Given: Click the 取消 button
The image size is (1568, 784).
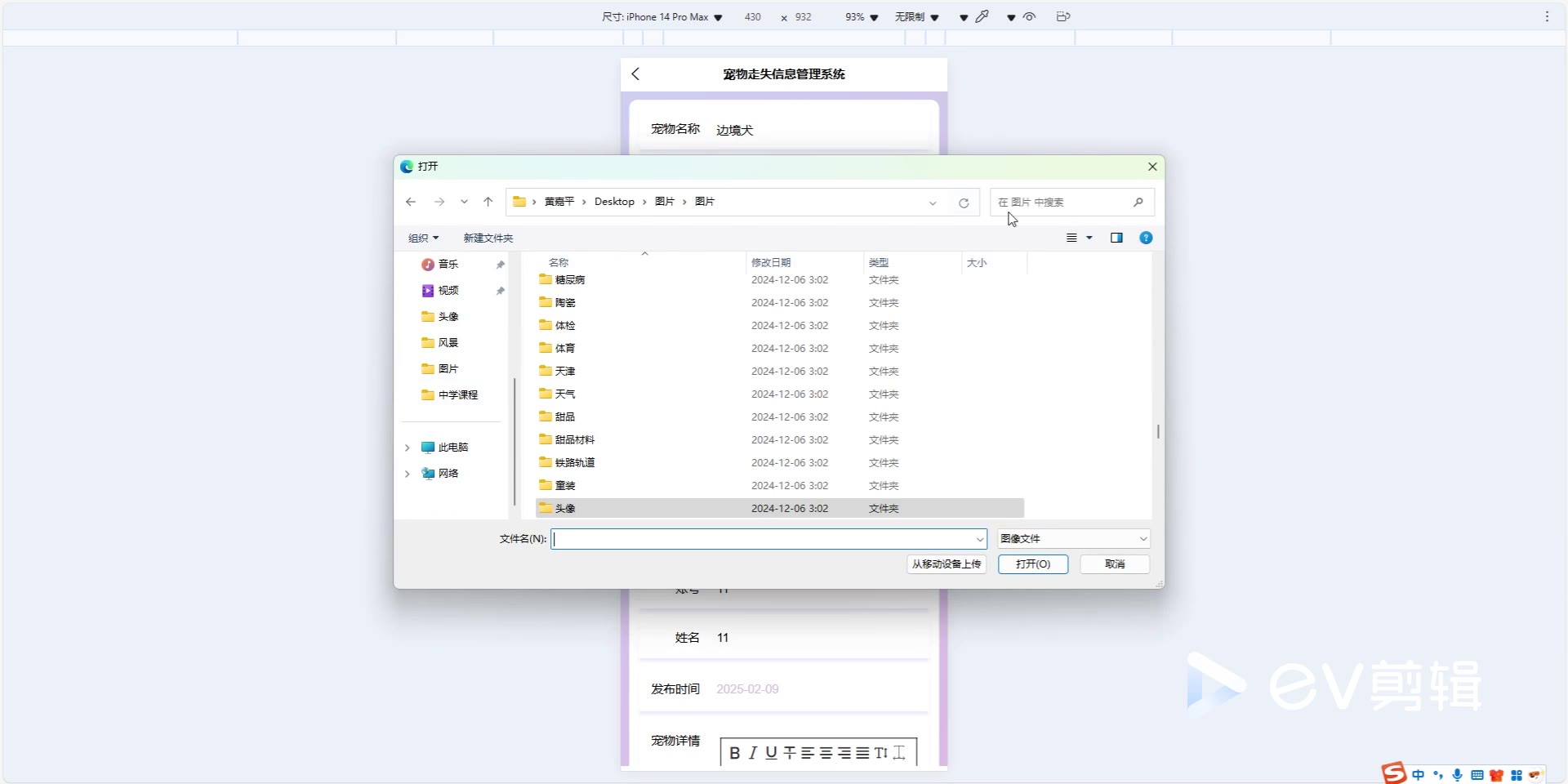Looking at the screenshot, I should click(1115, 564).
